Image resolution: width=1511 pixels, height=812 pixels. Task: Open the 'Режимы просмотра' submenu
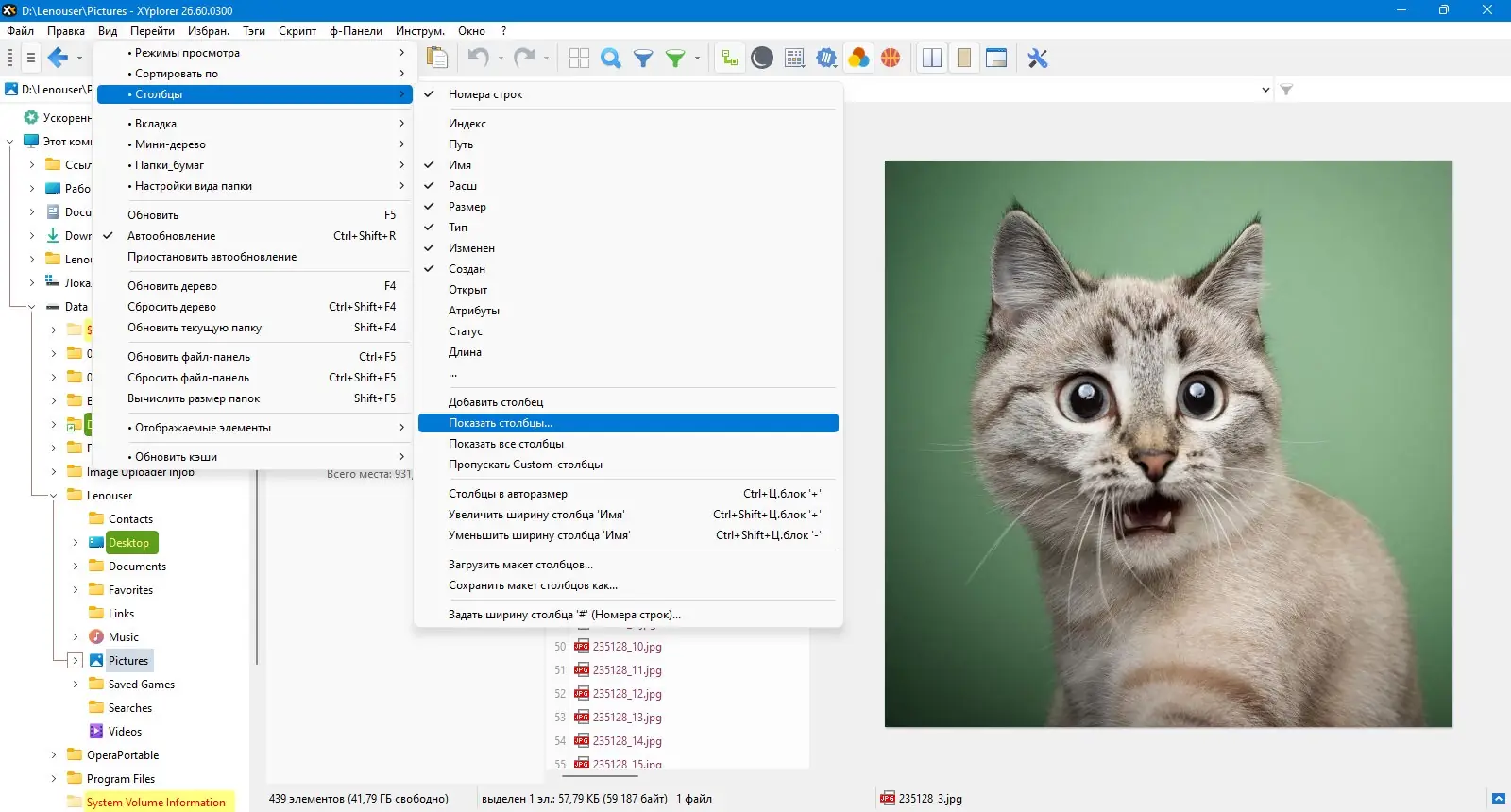pyautogui.click(x=255, y=53)
